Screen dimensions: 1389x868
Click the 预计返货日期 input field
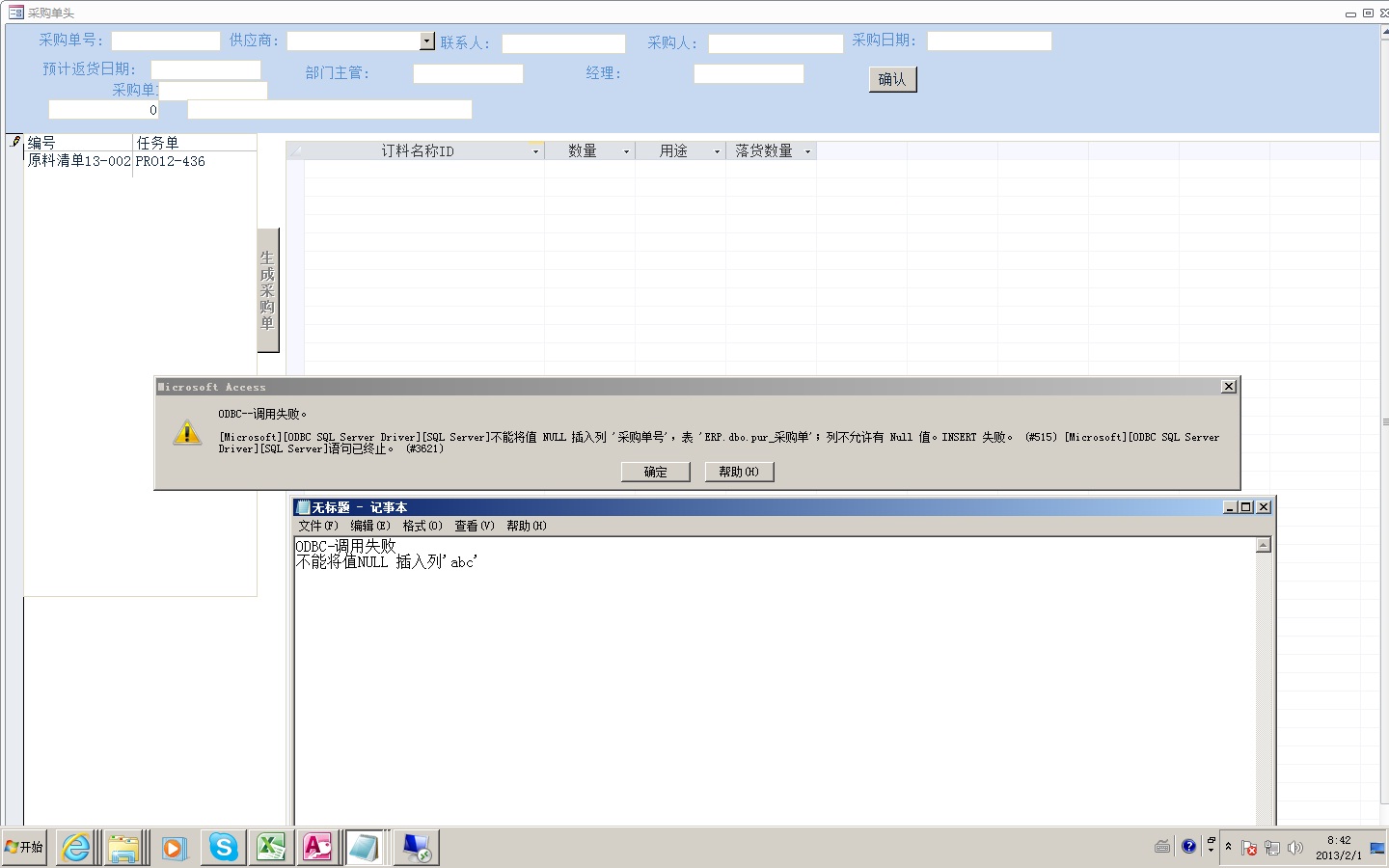pos(205,69)
